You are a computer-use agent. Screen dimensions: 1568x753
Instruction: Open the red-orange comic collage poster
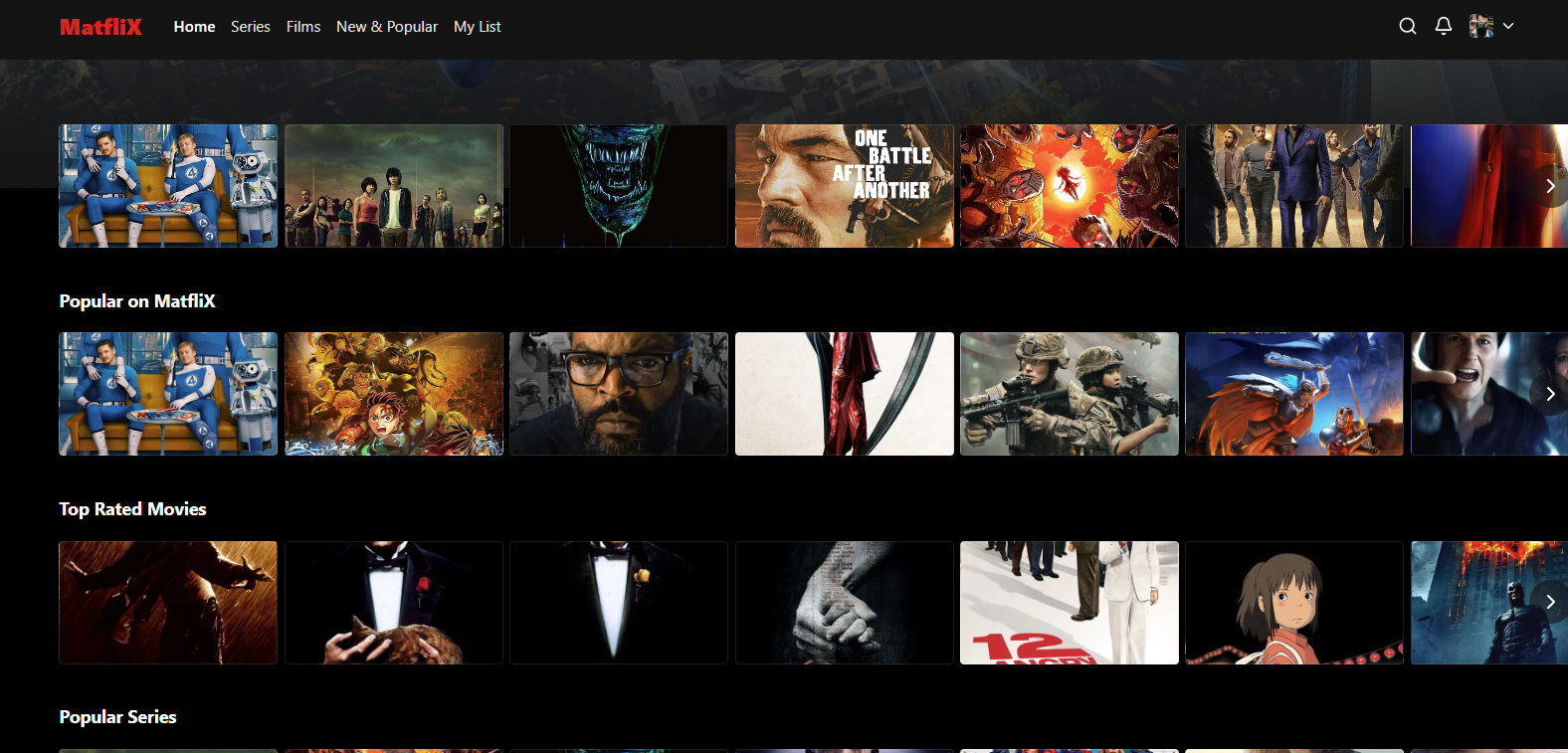pyautogui.click(x=1070, y=186)
